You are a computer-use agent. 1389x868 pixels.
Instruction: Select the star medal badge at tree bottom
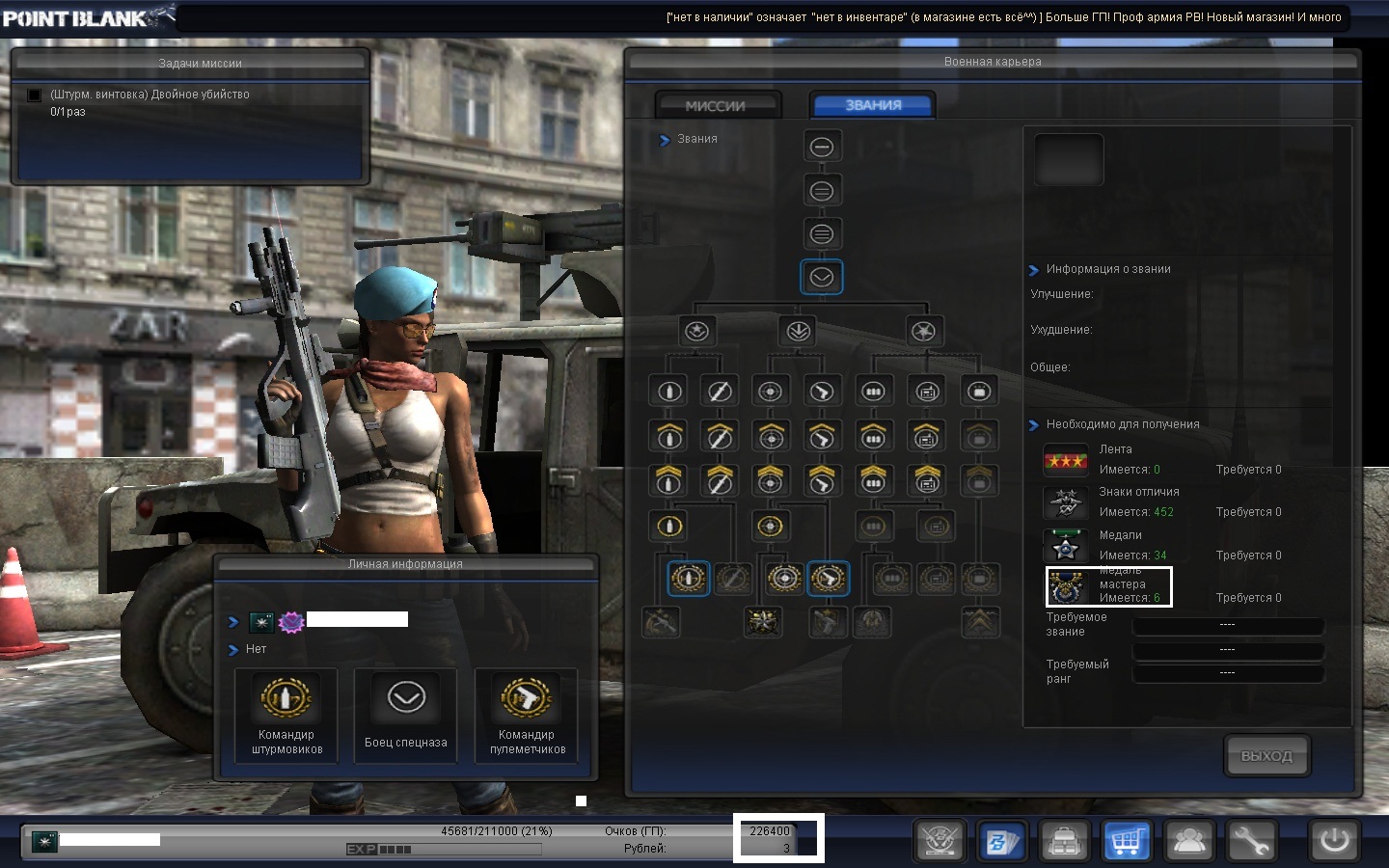pos(764,622)
